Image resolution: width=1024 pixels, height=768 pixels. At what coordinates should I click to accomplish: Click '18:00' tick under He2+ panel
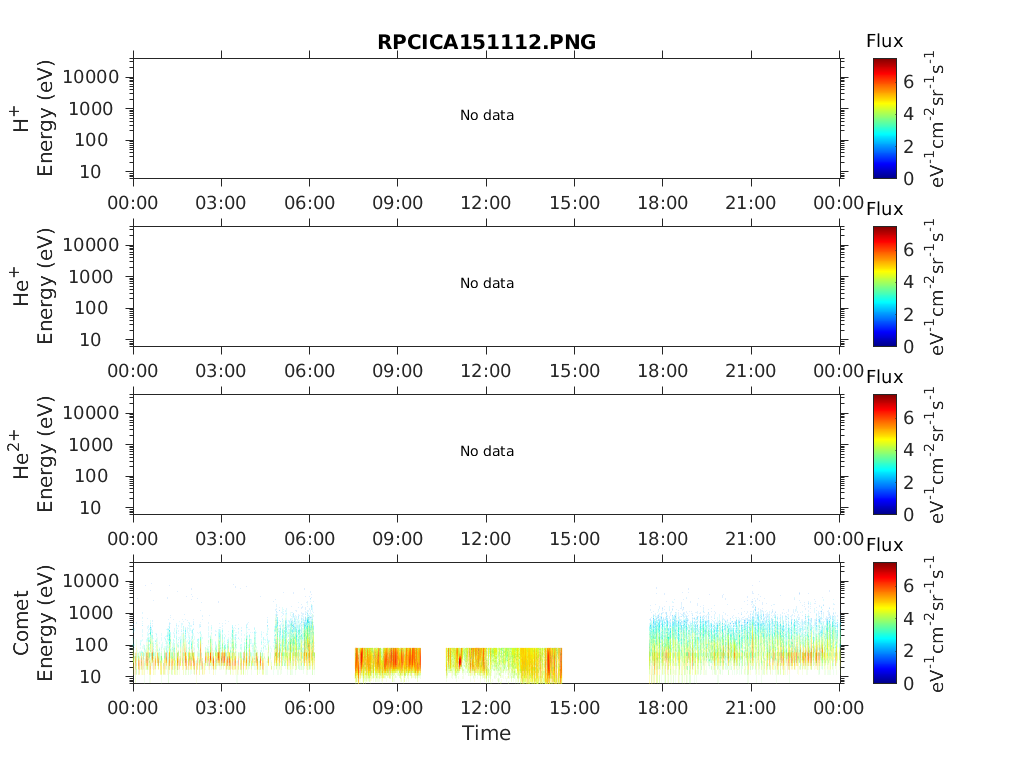(662, 539)
